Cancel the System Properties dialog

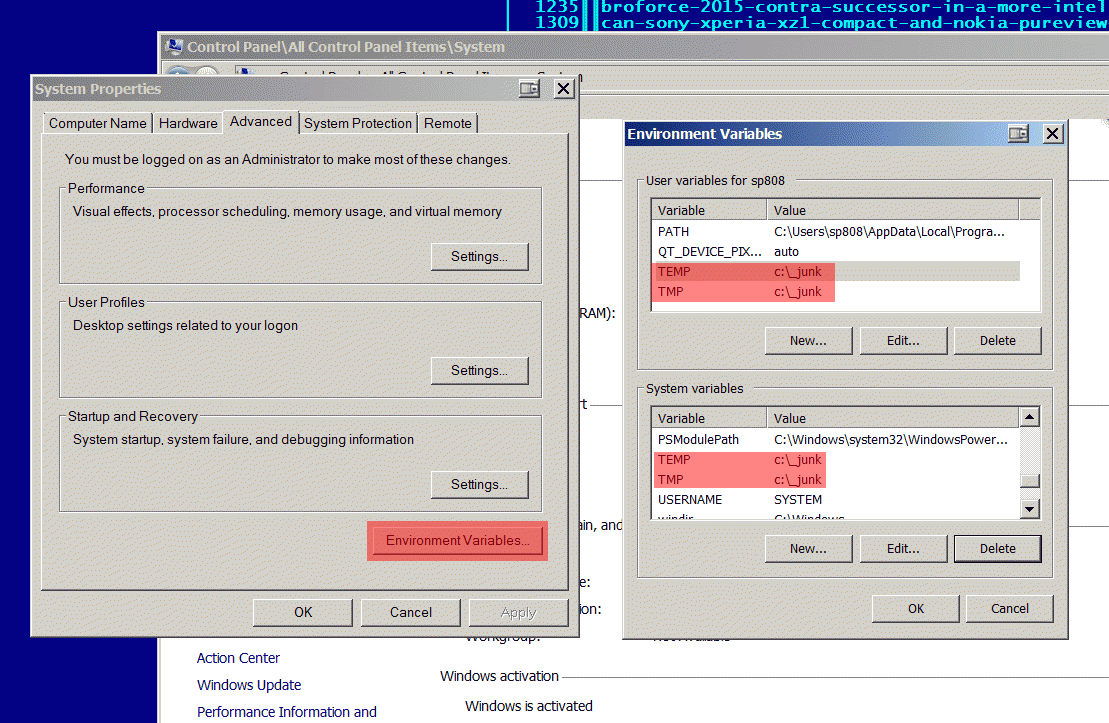pyautogui.click(x=411, y=613)
